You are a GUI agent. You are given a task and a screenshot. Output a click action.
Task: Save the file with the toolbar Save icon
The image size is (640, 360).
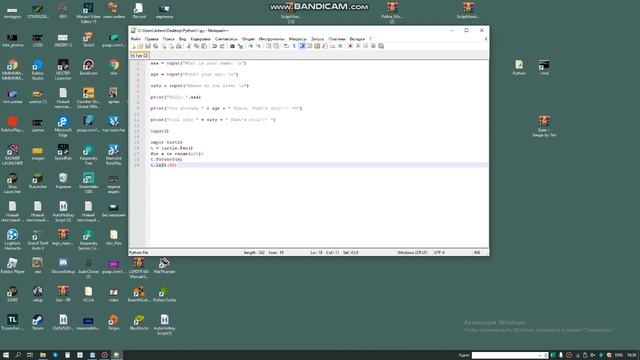(148, 46)
